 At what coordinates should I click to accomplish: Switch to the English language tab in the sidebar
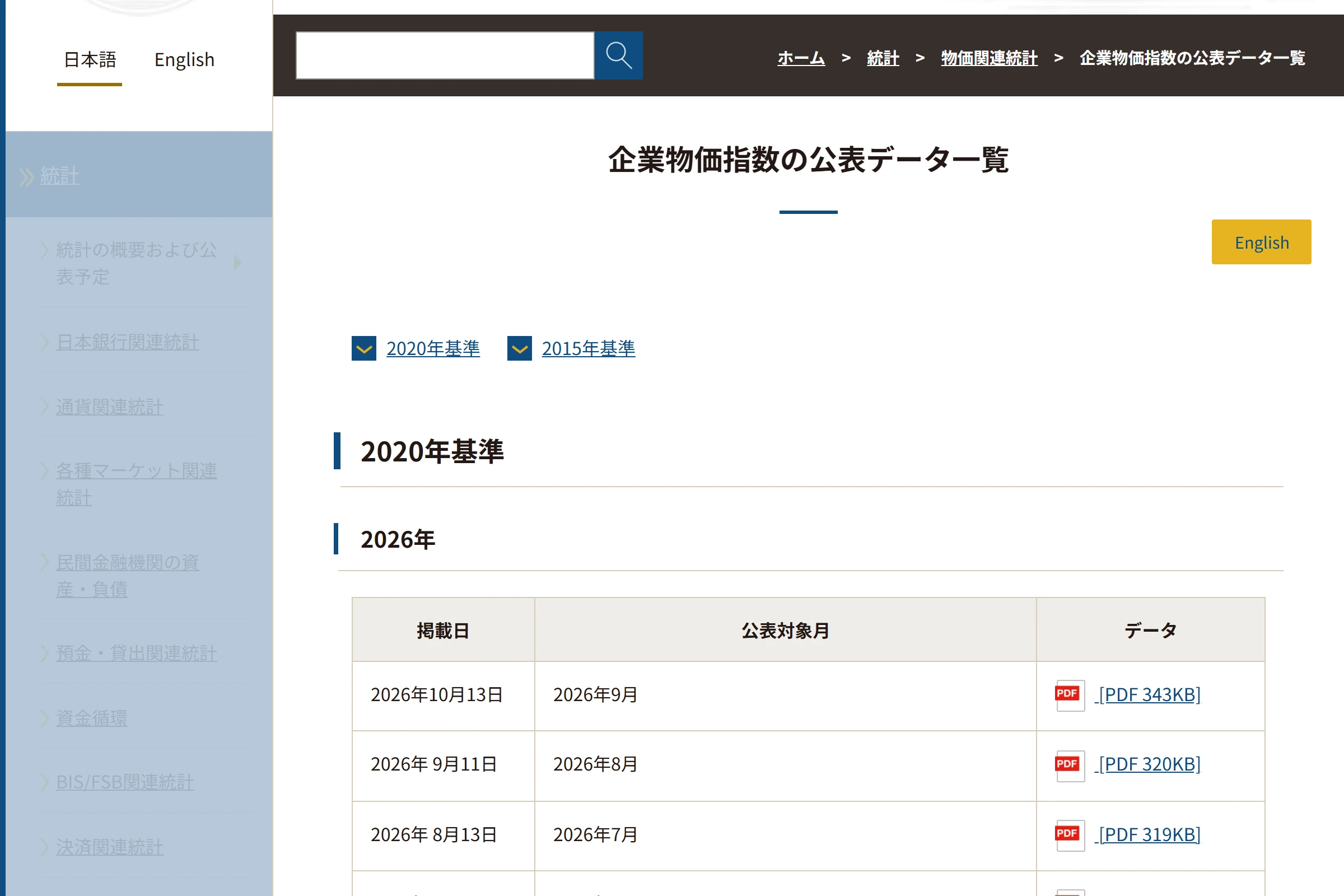coord(185,60)
